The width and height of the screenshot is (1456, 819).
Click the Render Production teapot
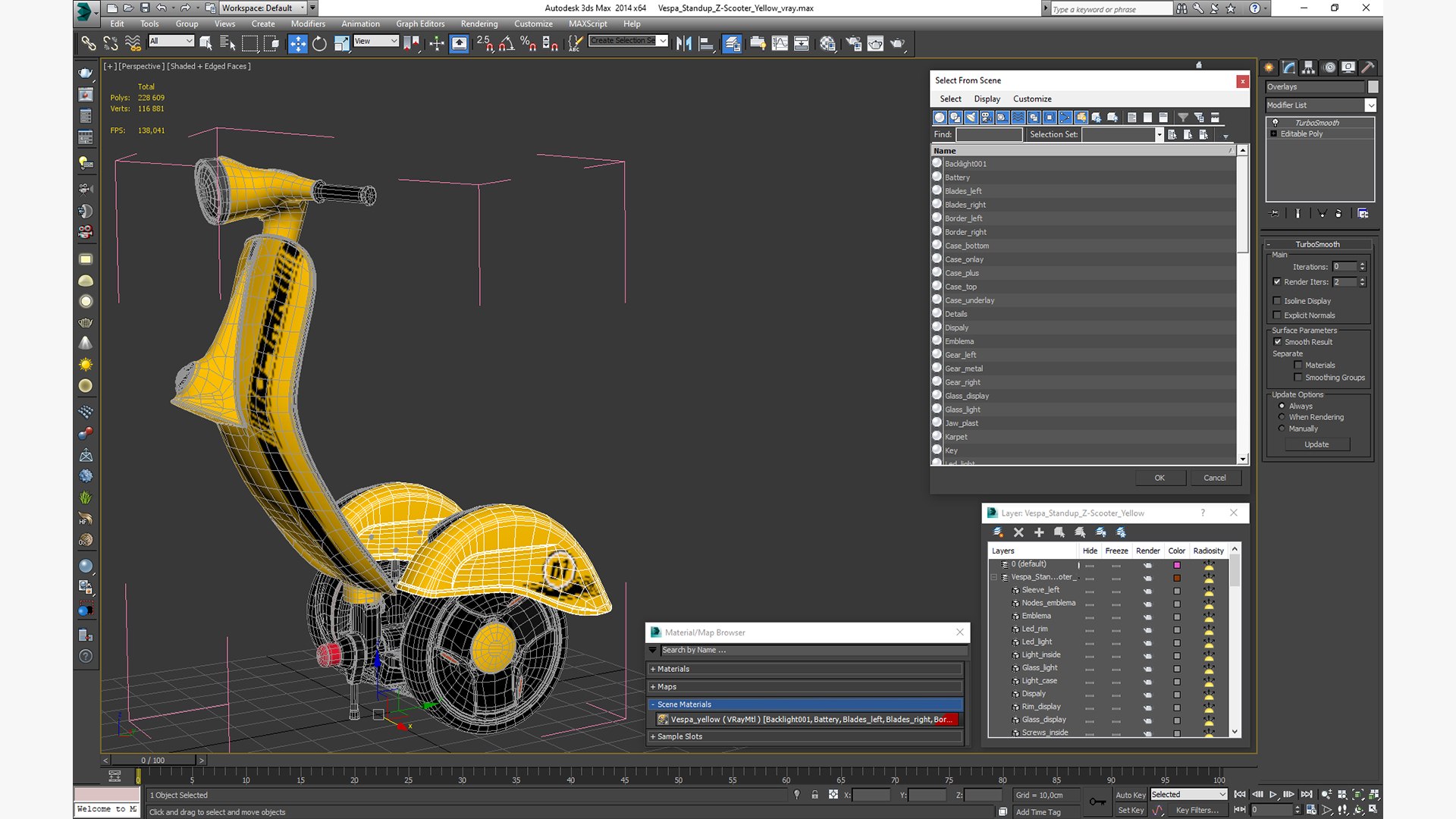tap(898, 43)
